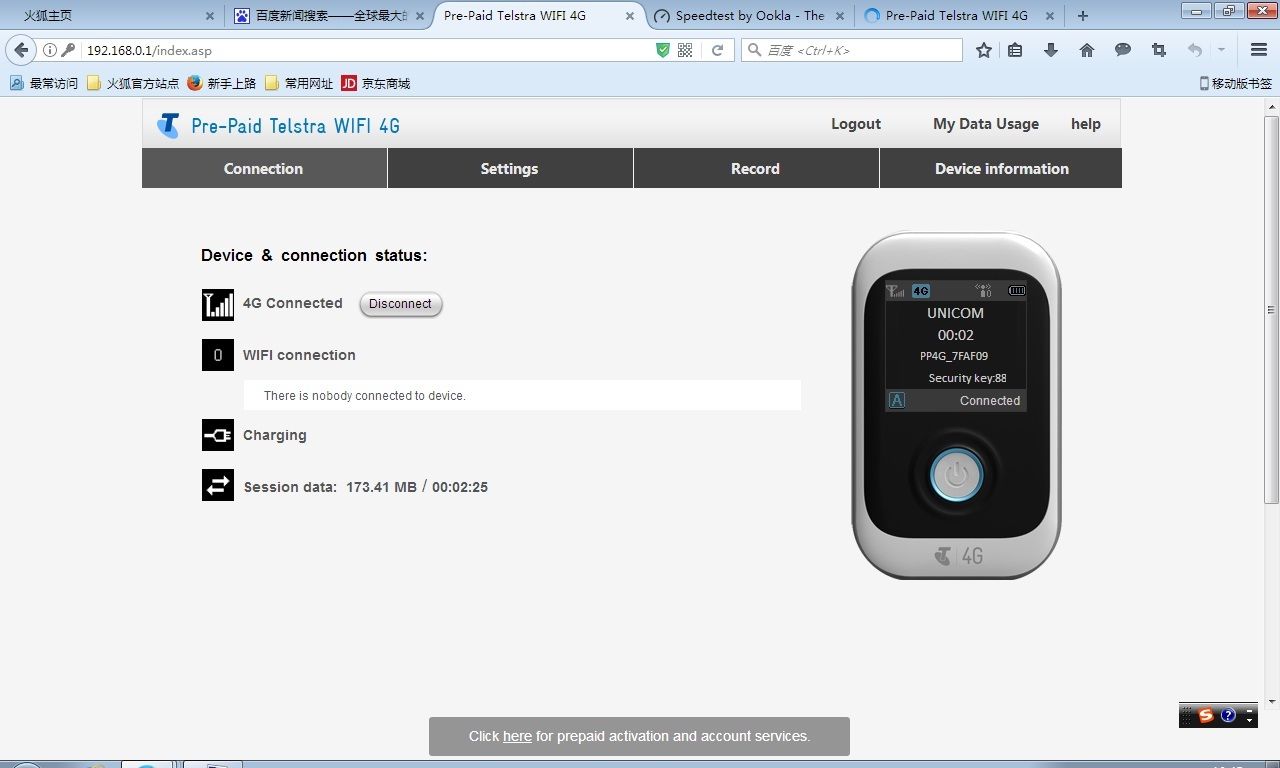Click the input method help question icon
1280x768 pixels.
tap(1228, 716)
